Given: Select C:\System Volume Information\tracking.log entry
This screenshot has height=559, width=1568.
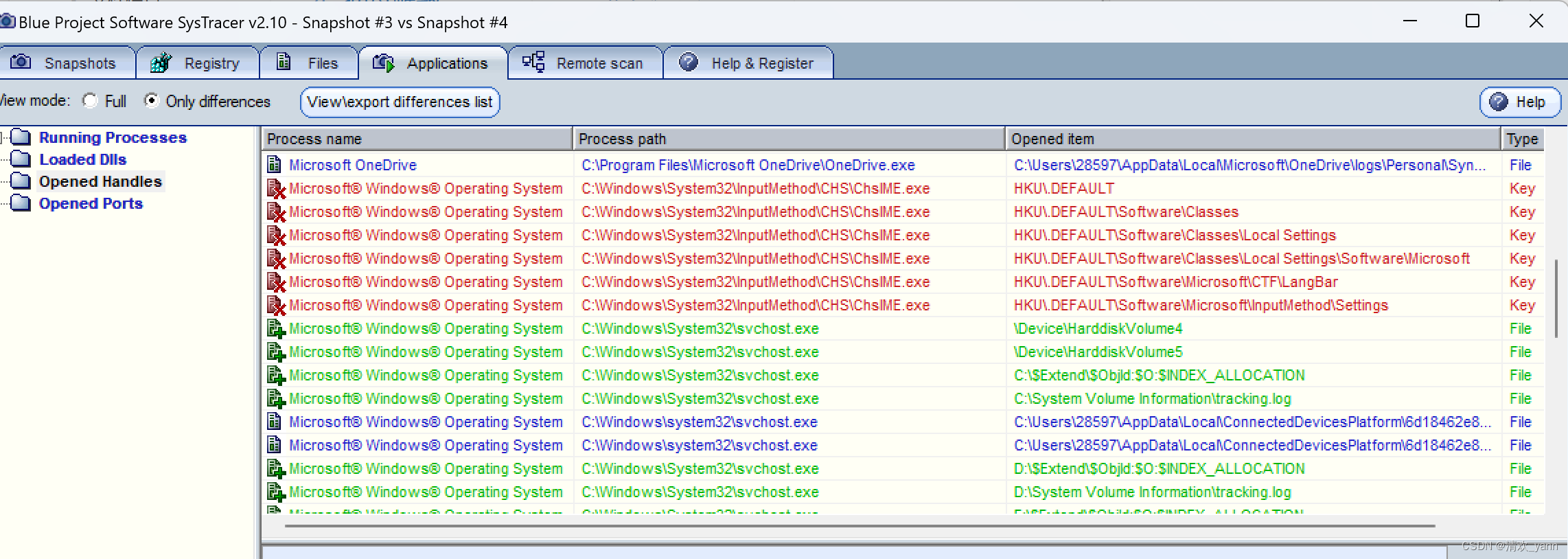Looking at the screenshot, I should click(1153, 398).
